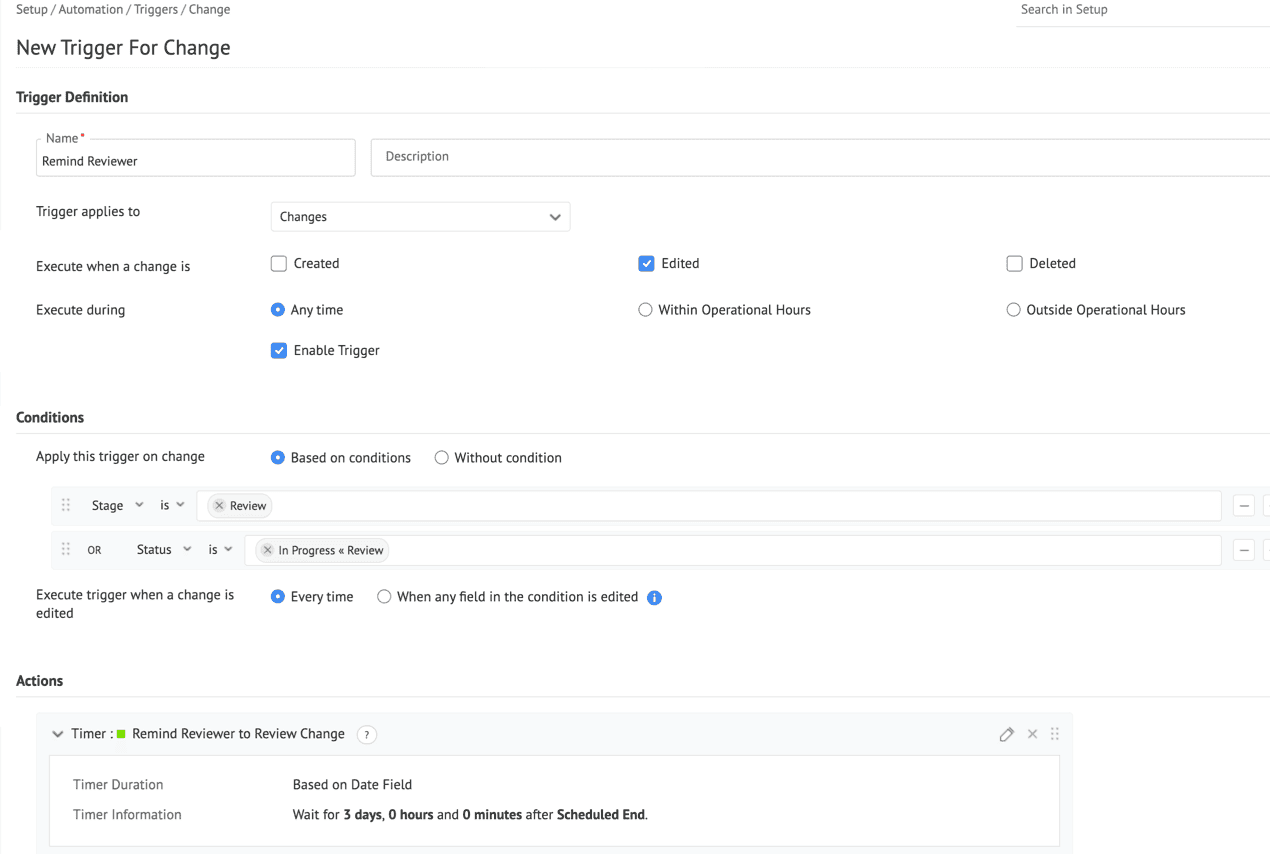Uncheck the Edited checkbox
Image resolution: width=1271 pixels, height=854 pixels.
click(x=646, y=264)
